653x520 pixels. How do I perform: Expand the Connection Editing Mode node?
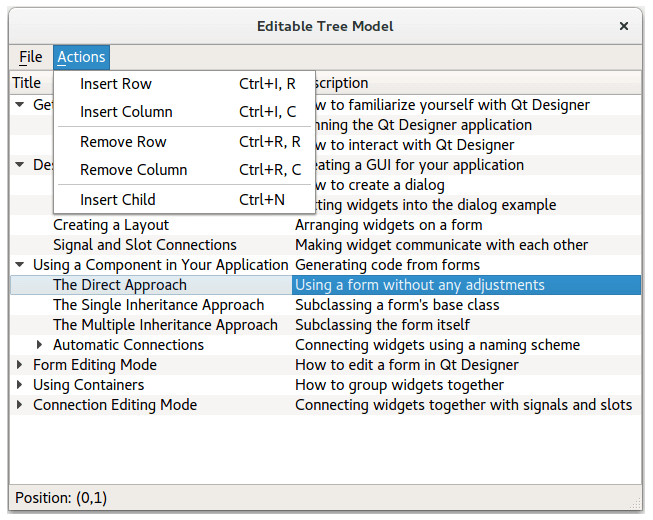click(20, 405)
